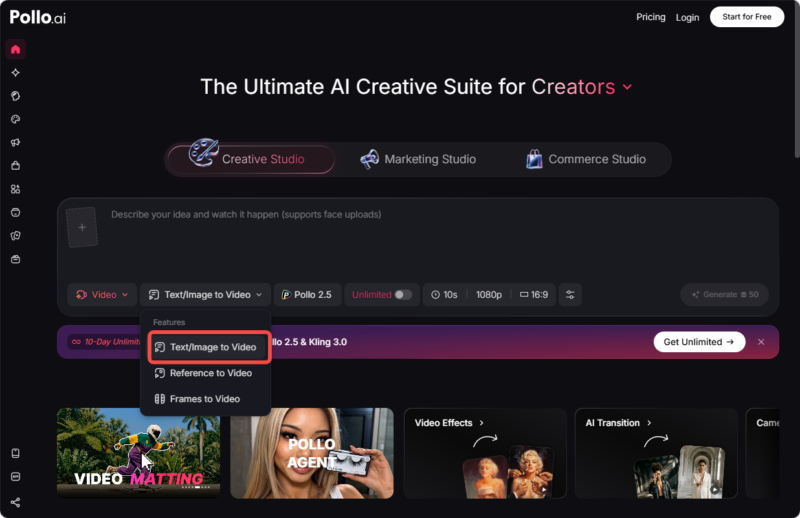
Task: Switch to Commerce Studio tab
Action: click(586, 159)
